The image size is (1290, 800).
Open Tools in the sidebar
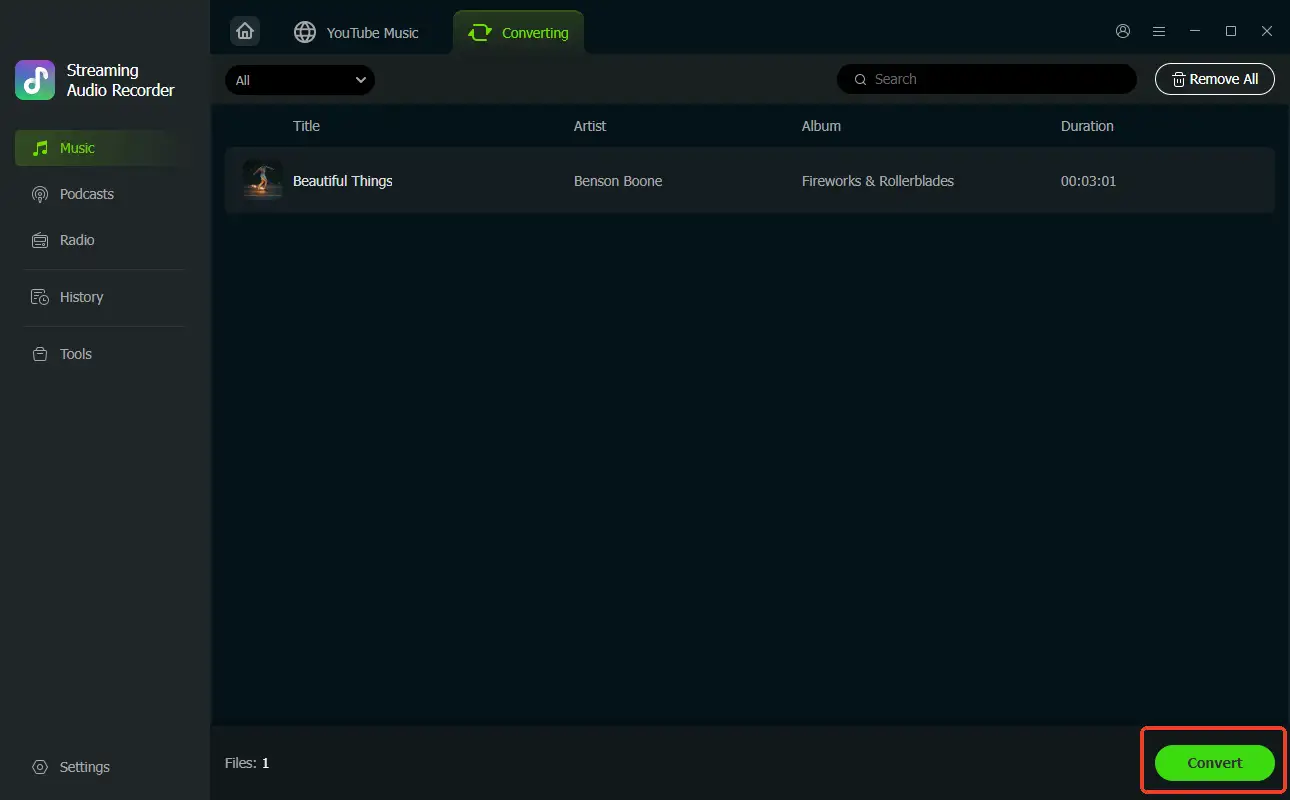100,354
